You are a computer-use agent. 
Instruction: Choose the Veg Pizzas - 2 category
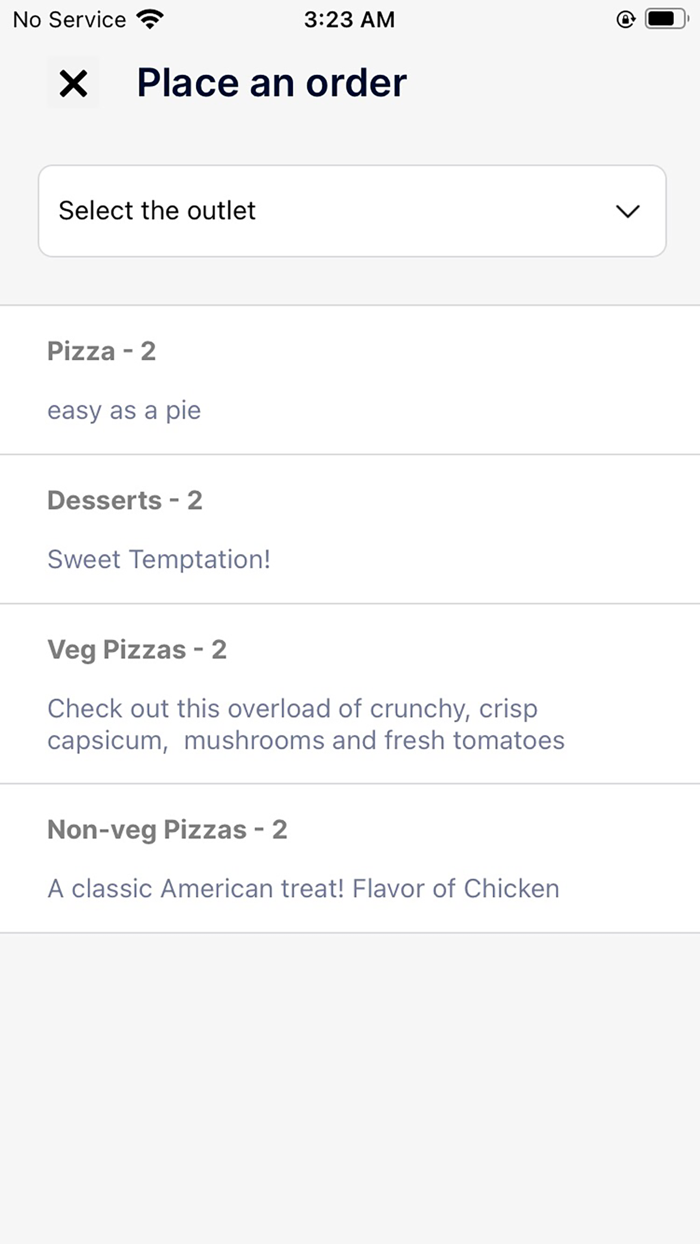tap(137, 650)
